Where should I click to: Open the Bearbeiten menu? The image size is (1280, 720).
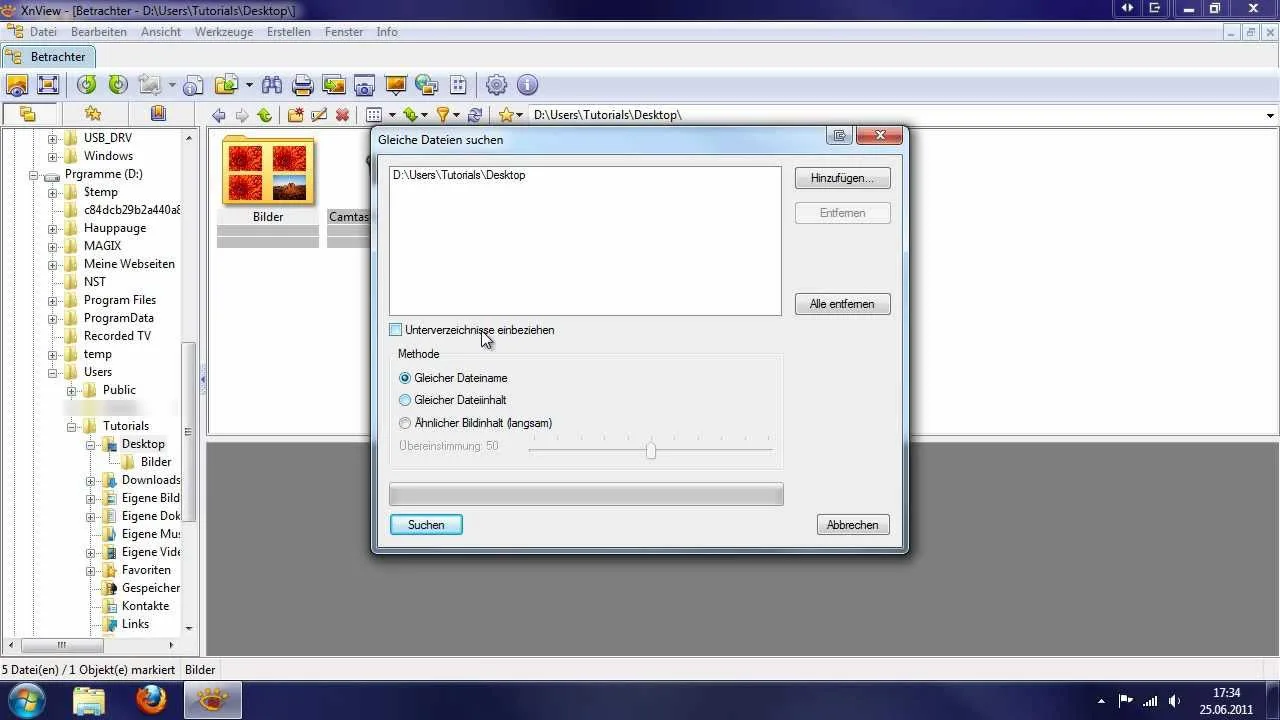tap(99, 32)
